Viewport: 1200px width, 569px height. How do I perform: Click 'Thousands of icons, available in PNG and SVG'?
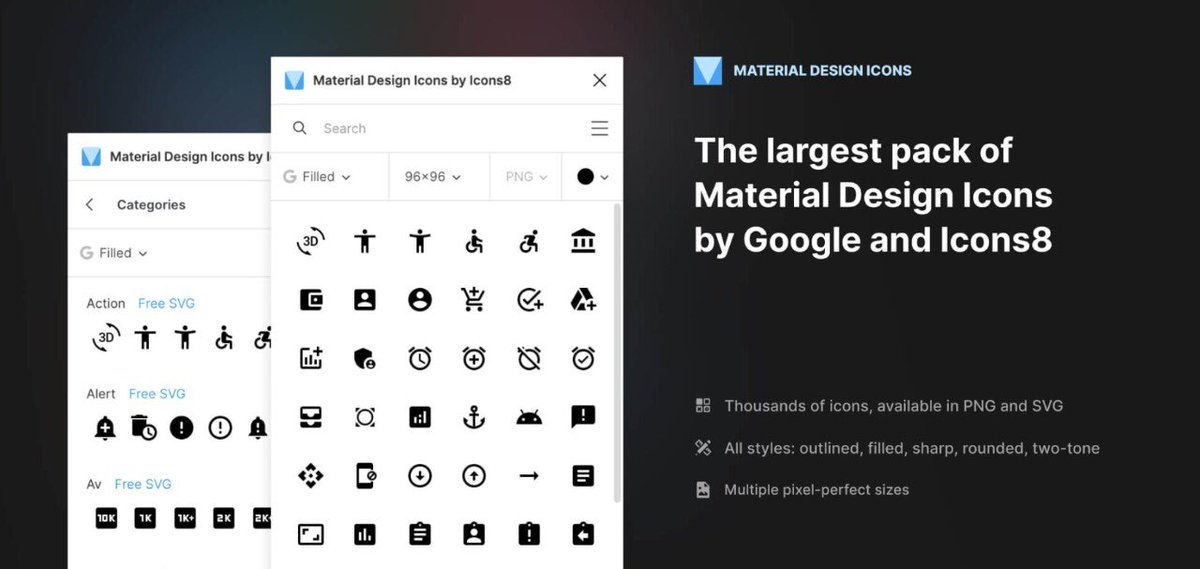[893, 406]
